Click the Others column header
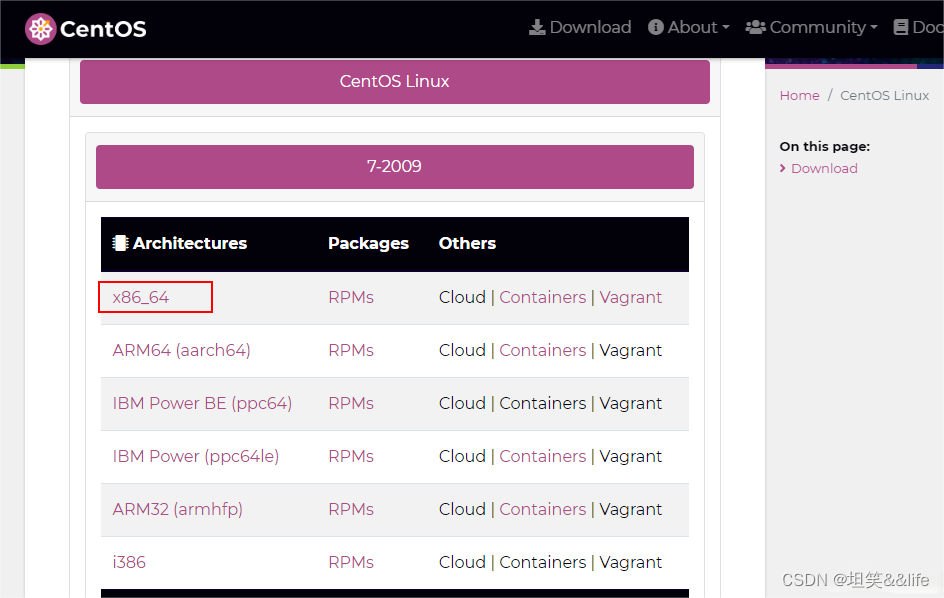Viewport: 944px width, 598px height. point(467,243)
